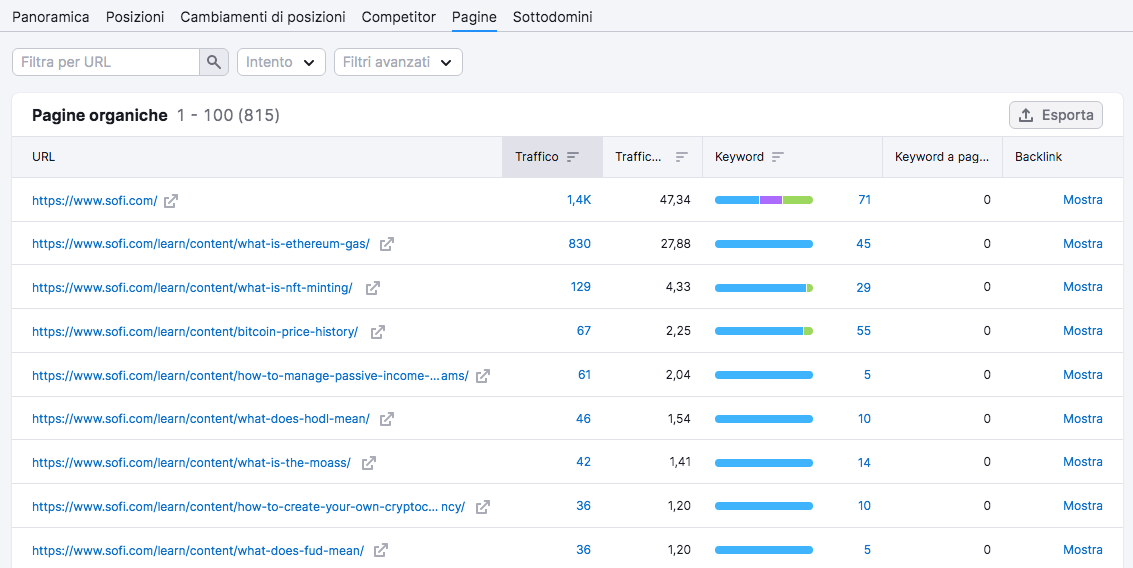Click the keyword intent bar for sofi.com homepage
The height and width of the screenshot is (568, 1133).
click(763, 200)
